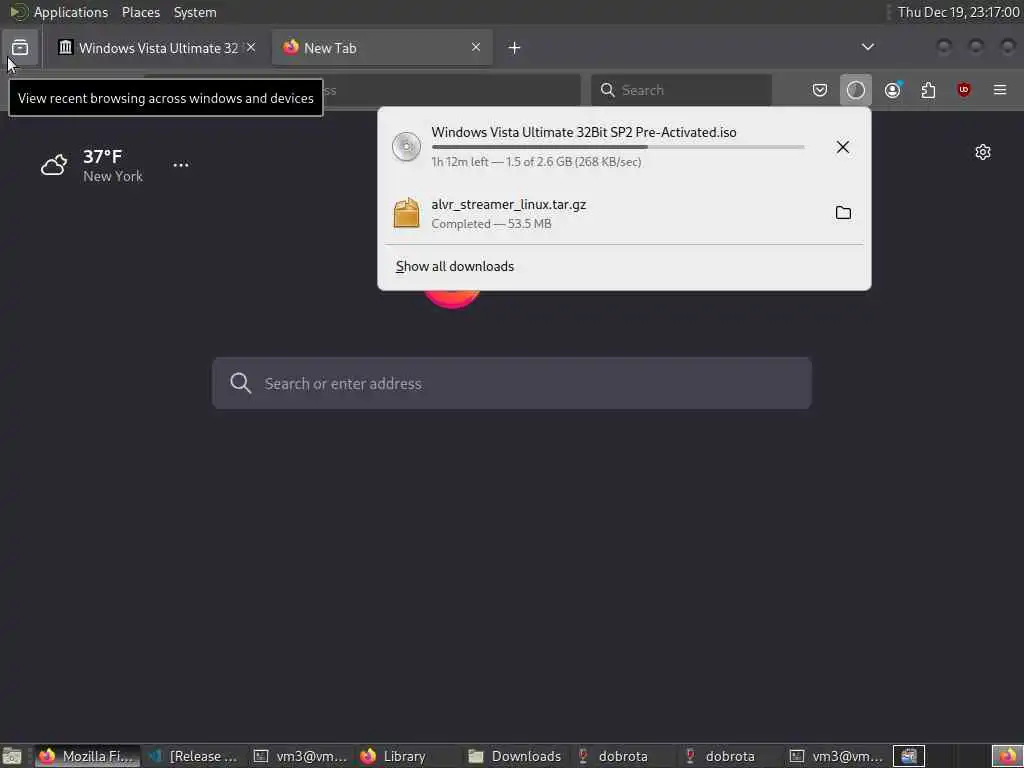Viewport: 1024px width, 768px height.
Task: Open the 37°F New York weather forecast
Action: [93, 165]
